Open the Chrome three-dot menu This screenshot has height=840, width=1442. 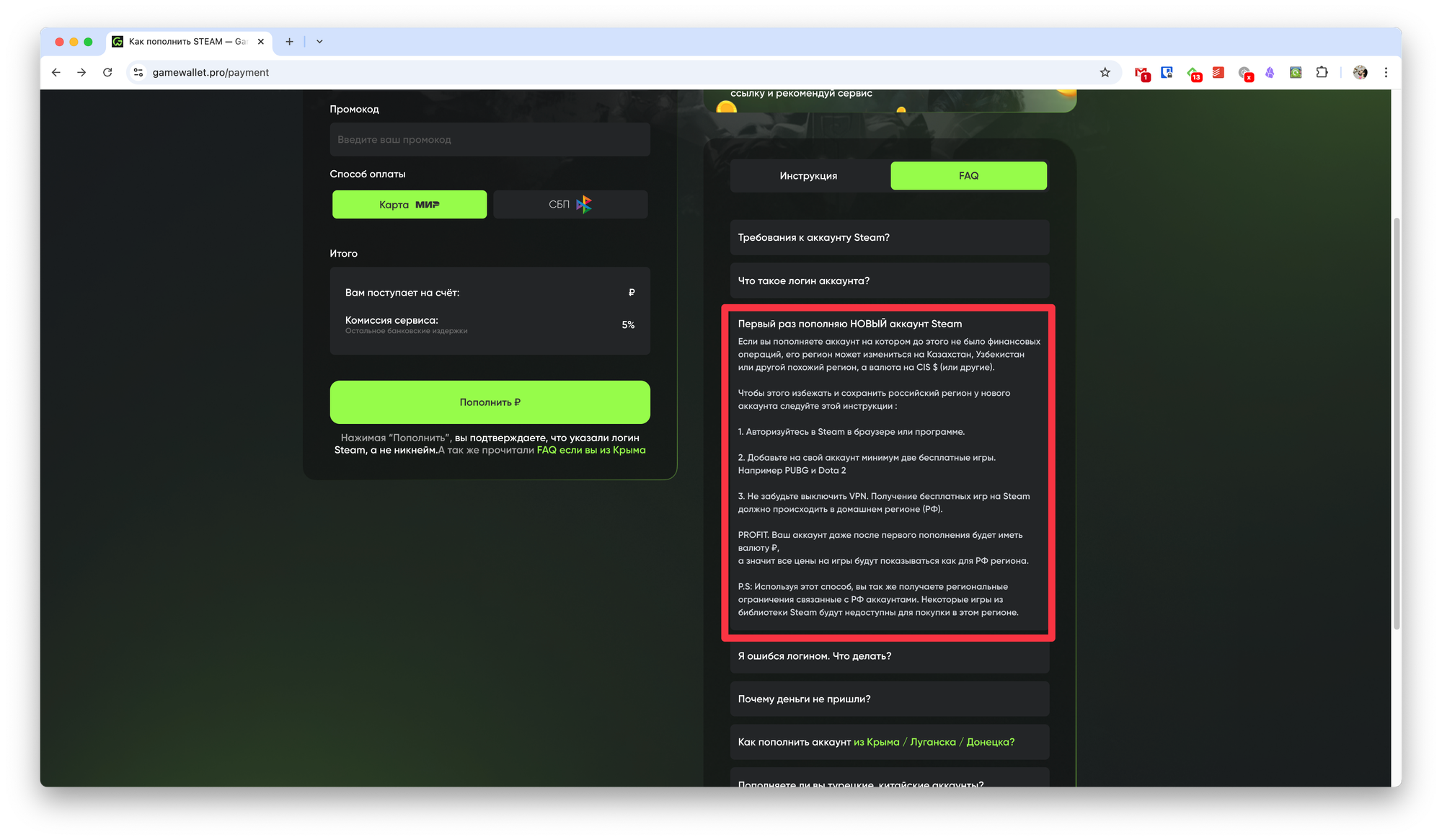[1386, 72]
